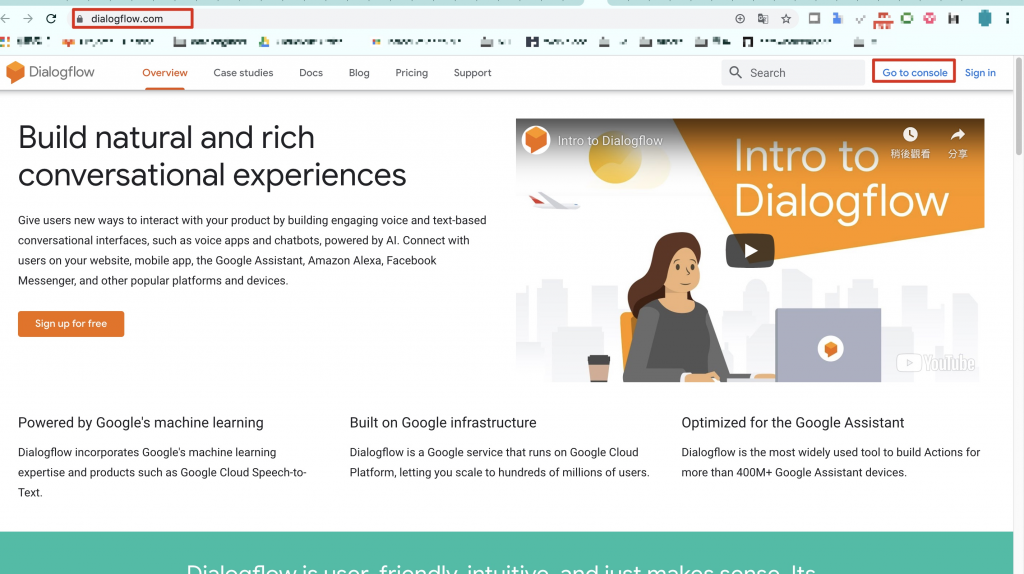Click the Sign up for free button
Screen dimensions: 1024x574
71,324
